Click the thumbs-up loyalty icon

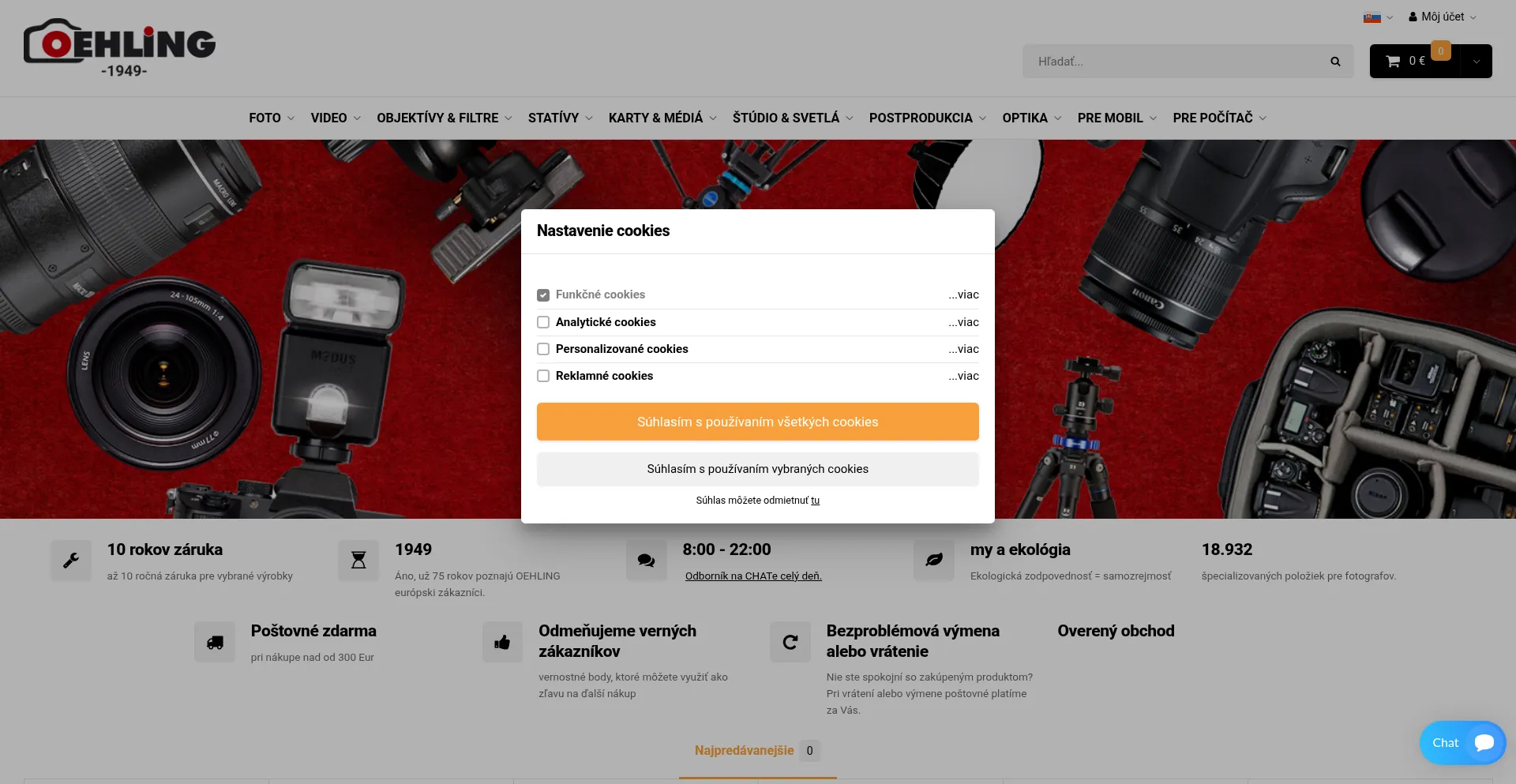[x=502, y=642]
